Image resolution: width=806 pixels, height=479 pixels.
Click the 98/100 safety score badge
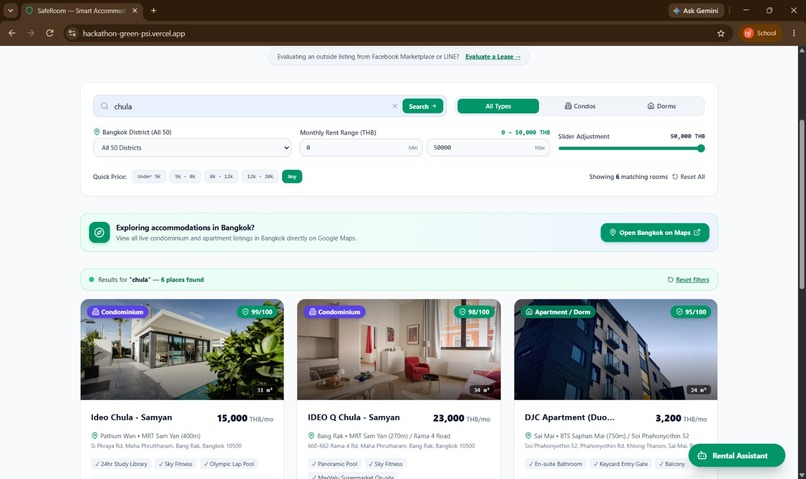pos(474,311)
